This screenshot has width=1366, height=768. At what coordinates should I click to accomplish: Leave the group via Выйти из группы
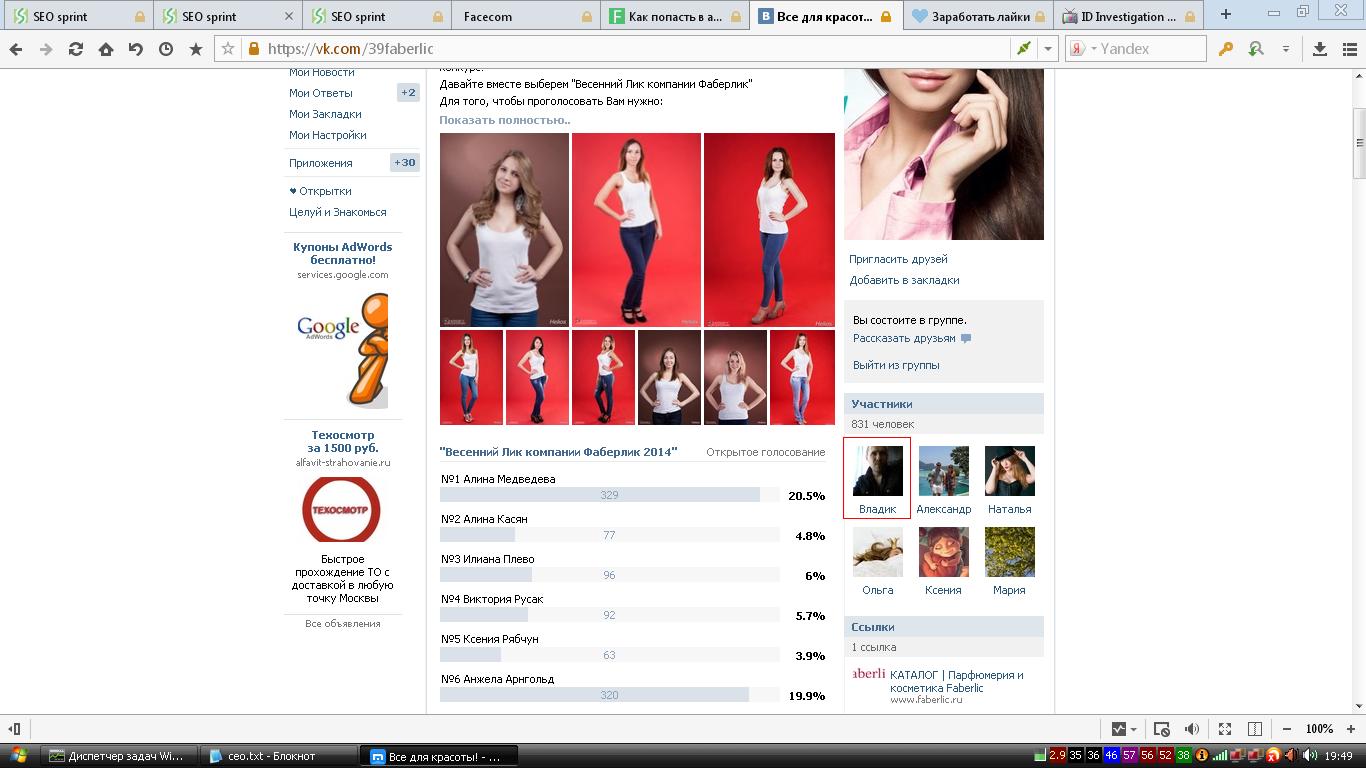click(x=896, y=365)
